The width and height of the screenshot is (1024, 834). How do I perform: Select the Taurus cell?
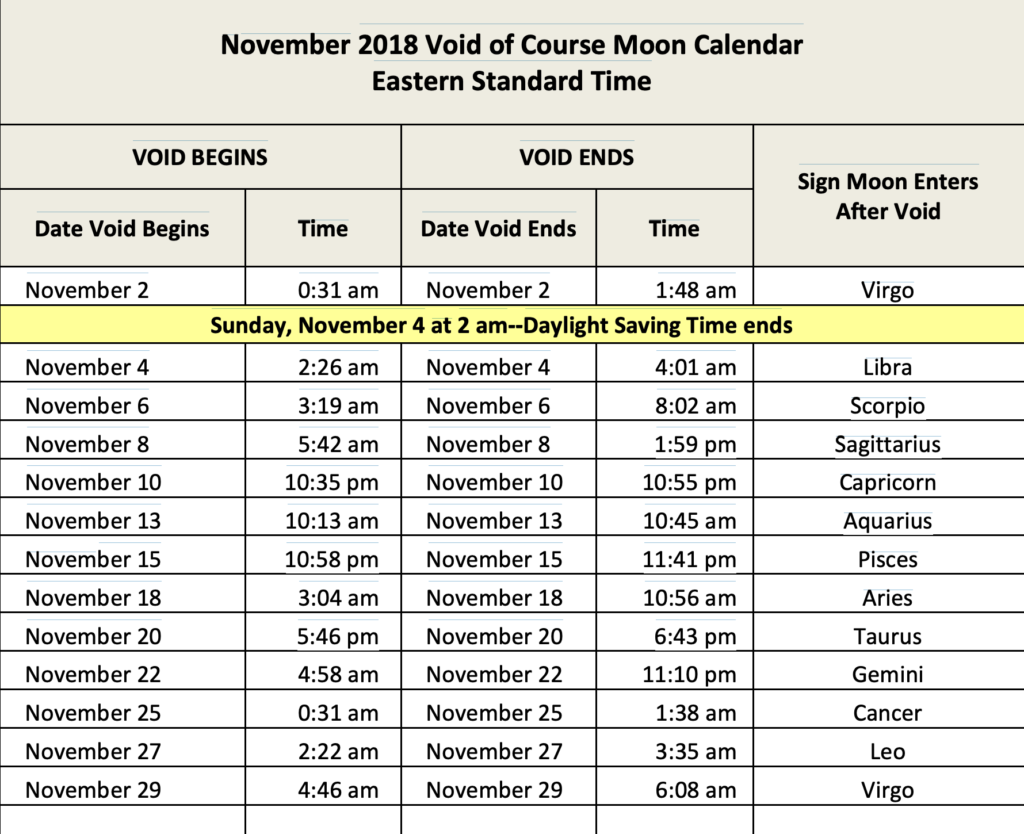(x=888, y=636)
